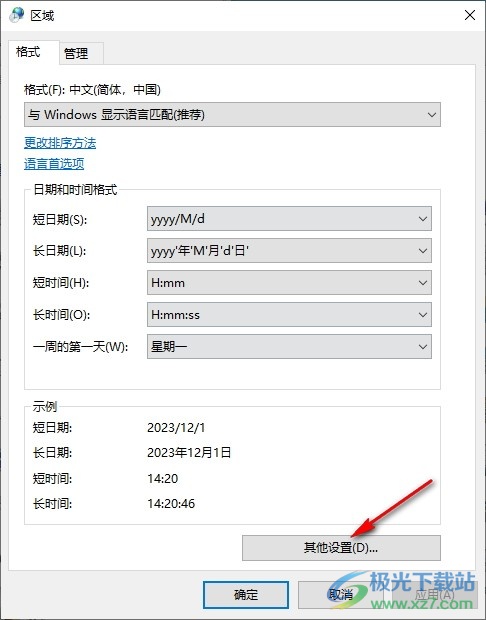Click the 格式(F): 中文(简体，中国) label
Image resolution: width=486 pixels, height=620 pixels.
tap(92, 90)
